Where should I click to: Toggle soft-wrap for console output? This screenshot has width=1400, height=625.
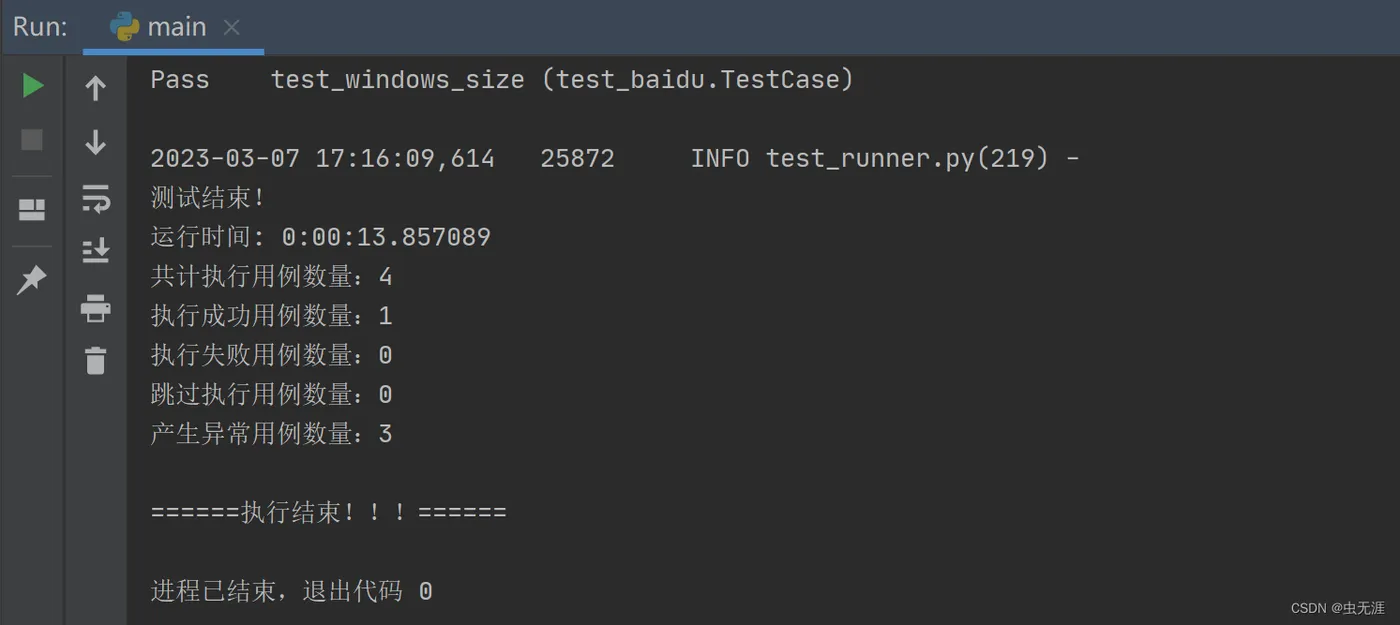[95, 198]
